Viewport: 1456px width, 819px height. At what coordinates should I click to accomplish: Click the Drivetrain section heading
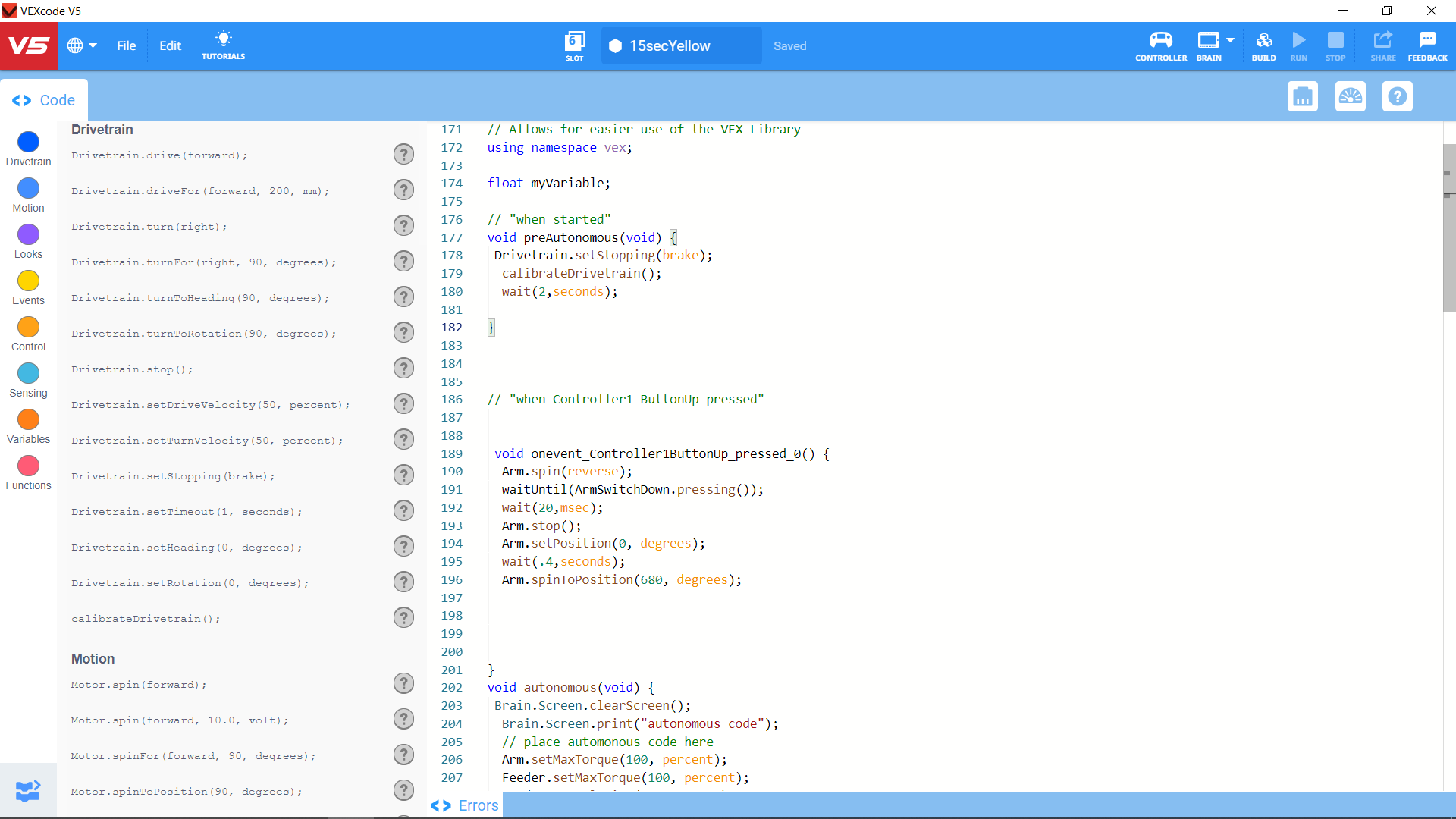(102, 130)
